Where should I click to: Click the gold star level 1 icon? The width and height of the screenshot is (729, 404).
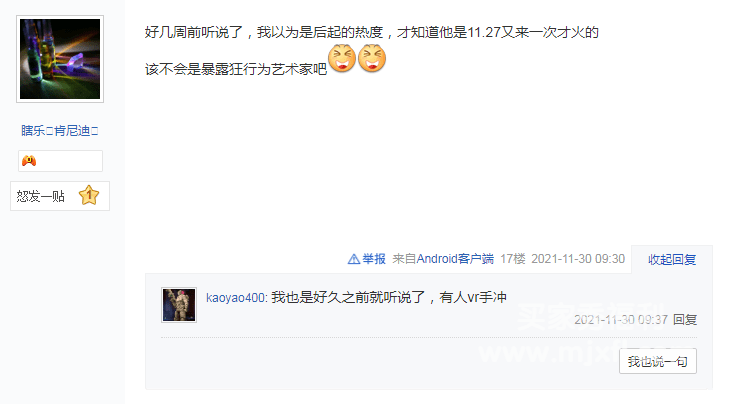(89, 195)
